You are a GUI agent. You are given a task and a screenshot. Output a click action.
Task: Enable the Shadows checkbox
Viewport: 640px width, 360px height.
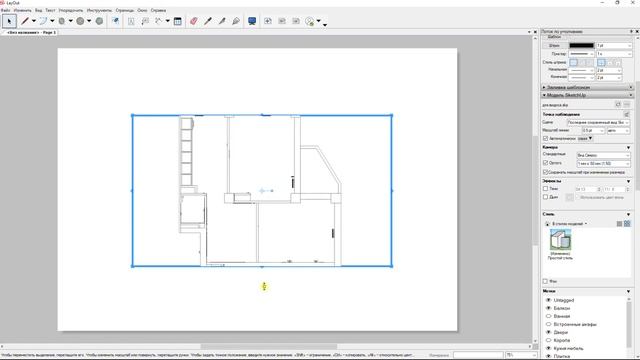(546, 189)
